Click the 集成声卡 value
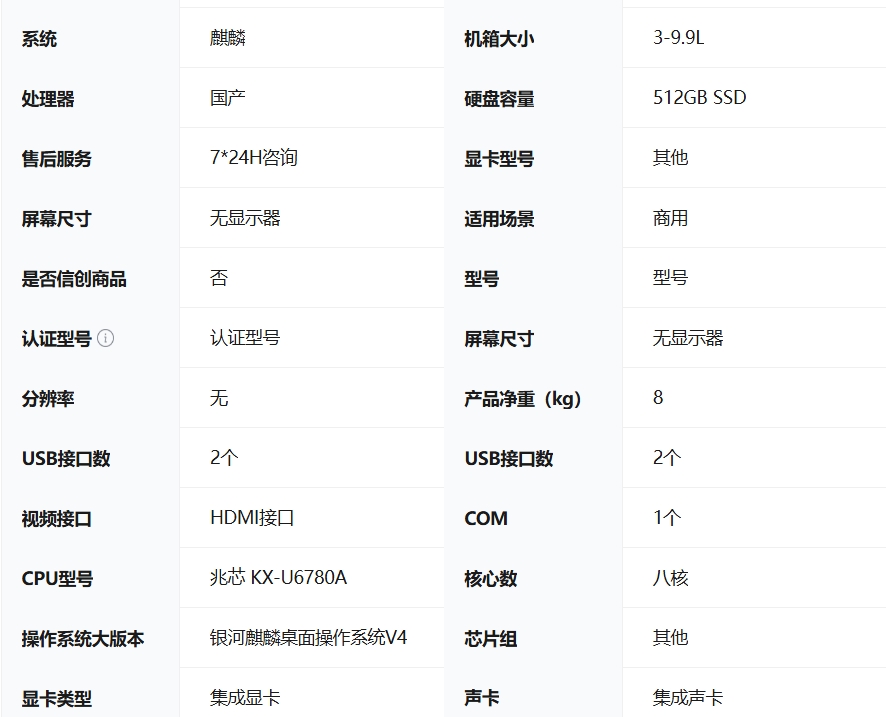 coord(688,697)
